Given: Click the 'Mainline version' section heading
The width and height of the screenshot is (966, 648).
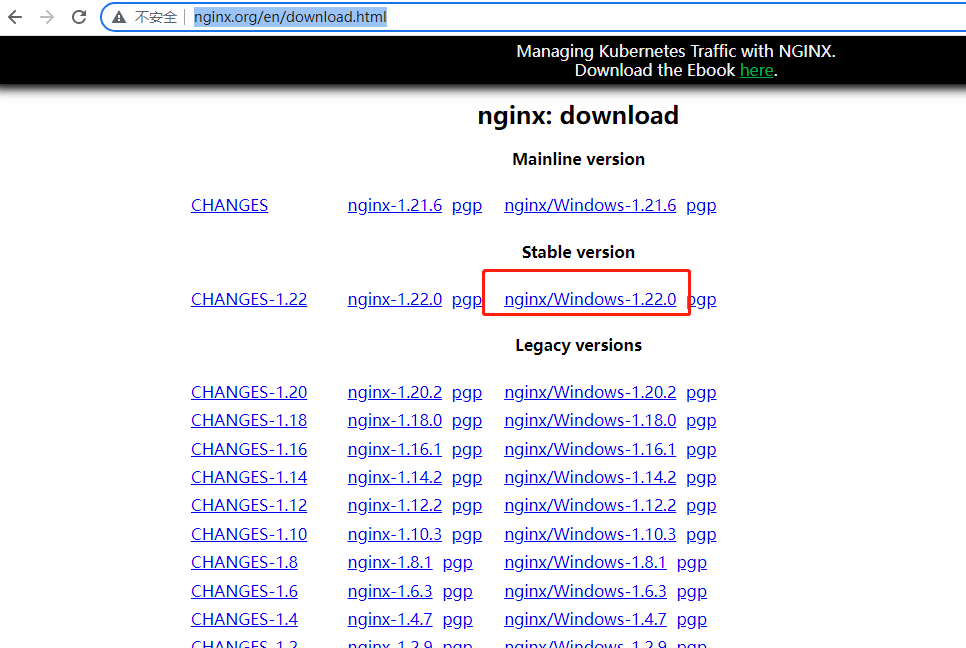Looking at the screenshot, I should [x=578, y=160].
